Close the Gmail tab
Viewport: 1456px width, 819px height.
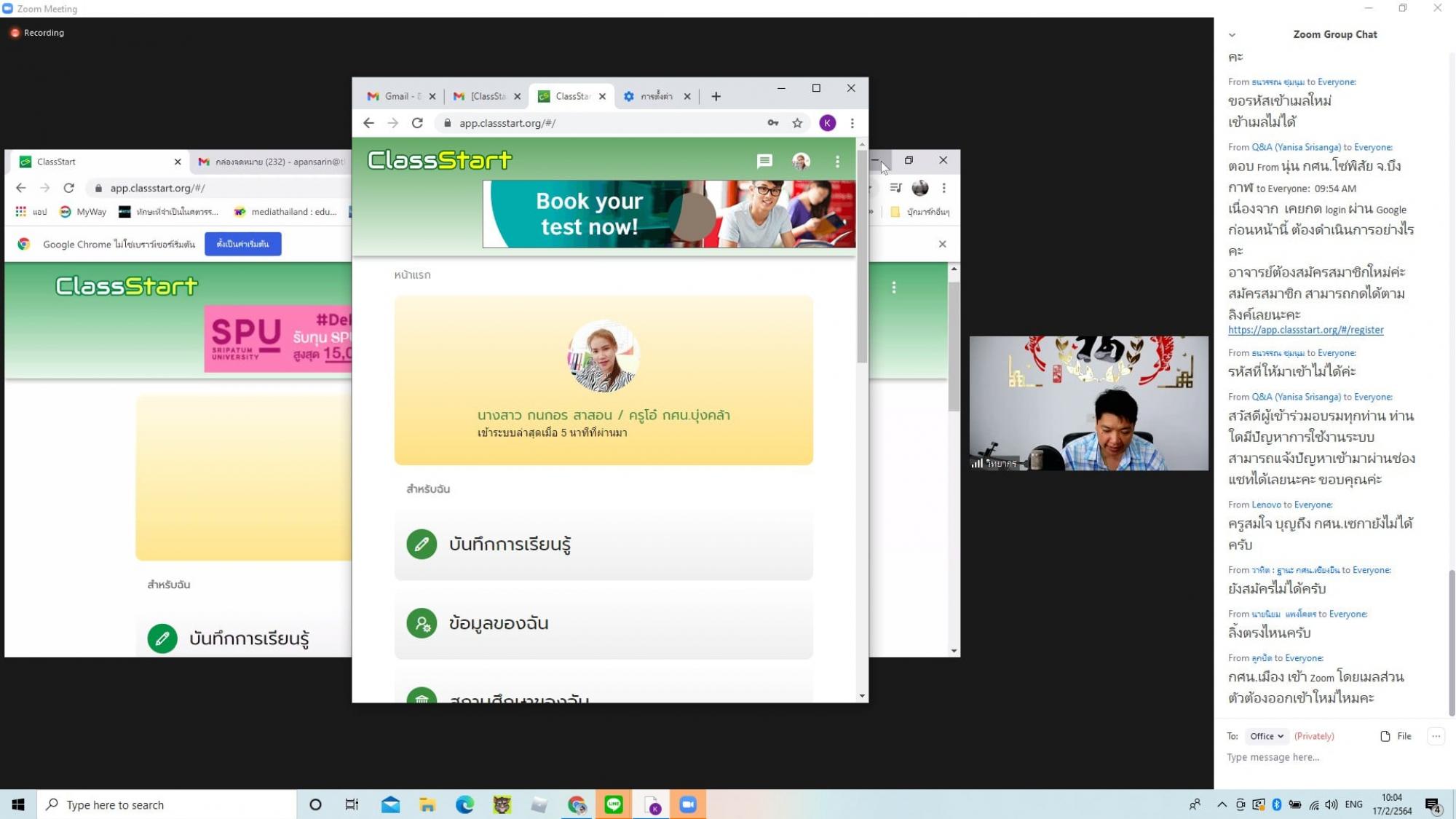pyautogui.click(x=432, y=96)
